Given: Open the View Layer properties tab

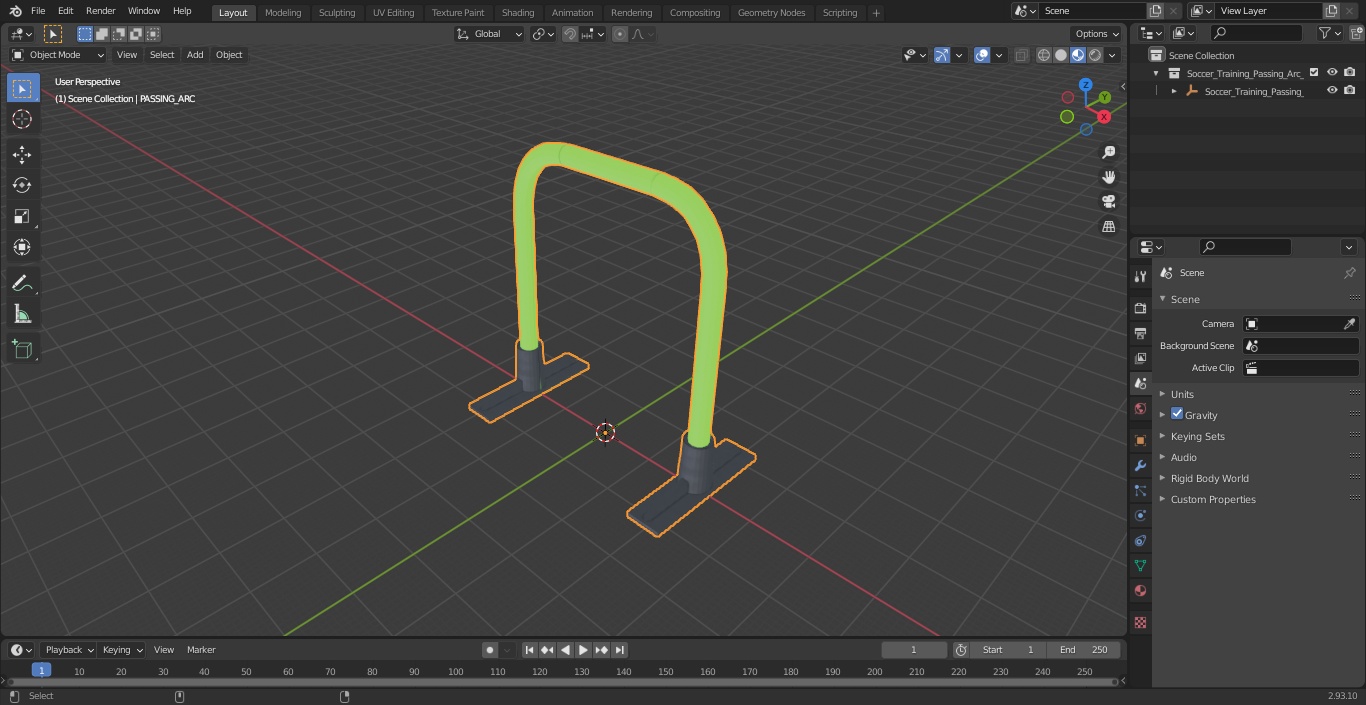Looking at the screenshot, I should [x=1140, y=358].
